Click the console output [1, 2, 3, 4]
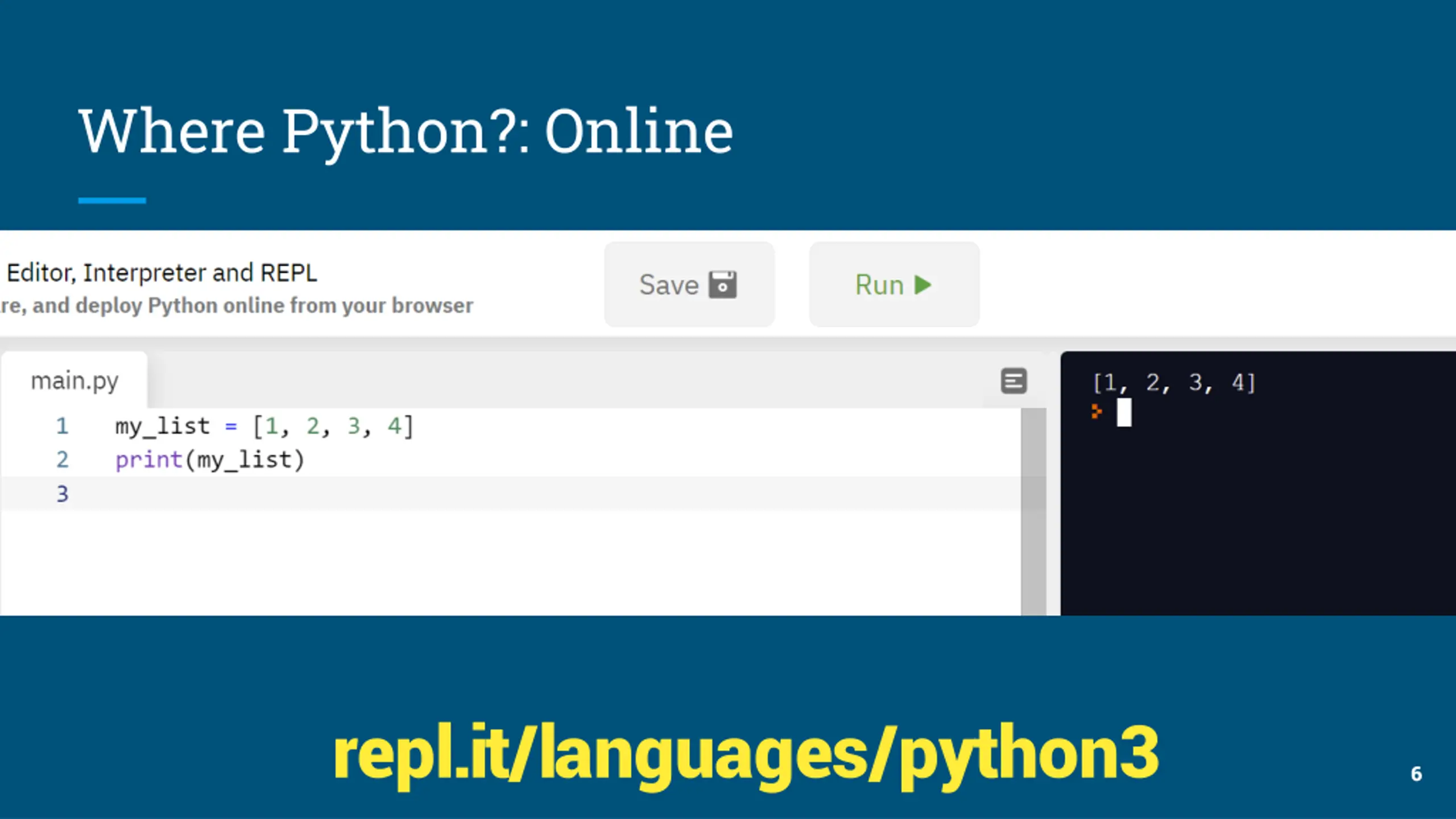 point(1174,382)
